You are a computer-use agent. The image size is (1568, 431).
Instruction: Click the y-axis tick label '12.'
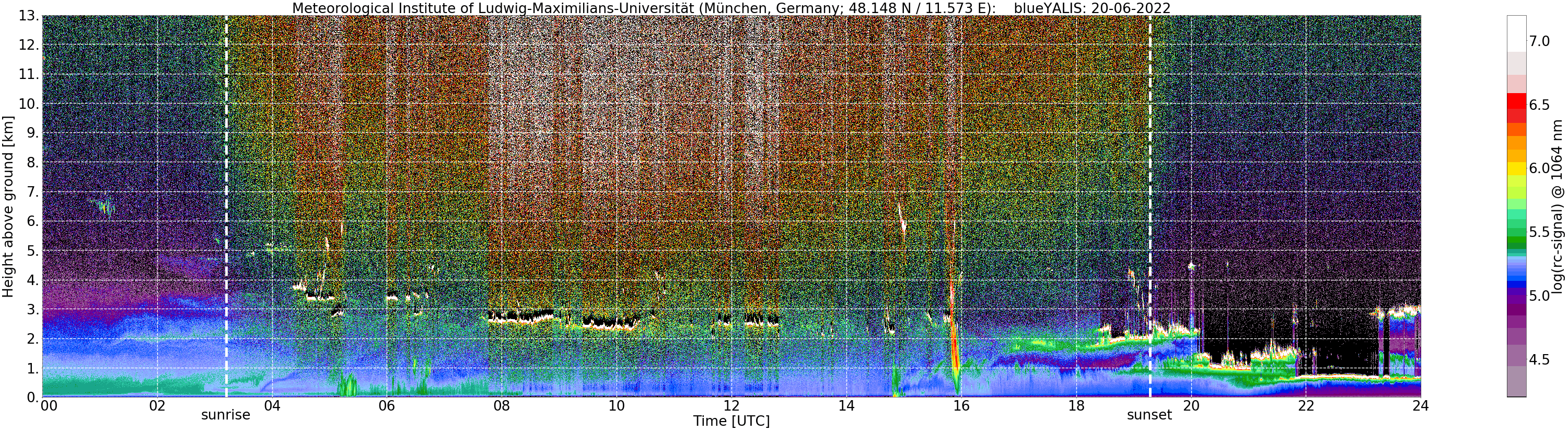(29, 45)
